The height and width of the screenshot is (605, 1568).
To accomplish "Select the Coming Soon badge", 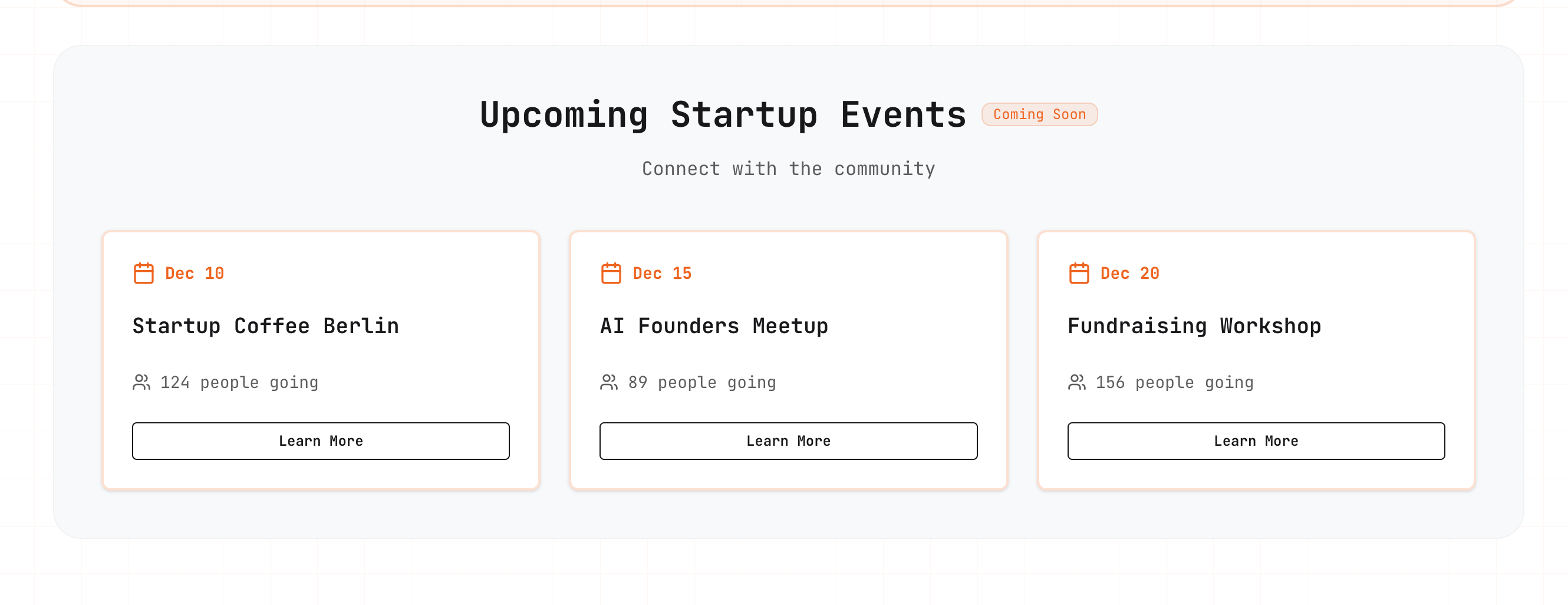I will coord(1039,114).
